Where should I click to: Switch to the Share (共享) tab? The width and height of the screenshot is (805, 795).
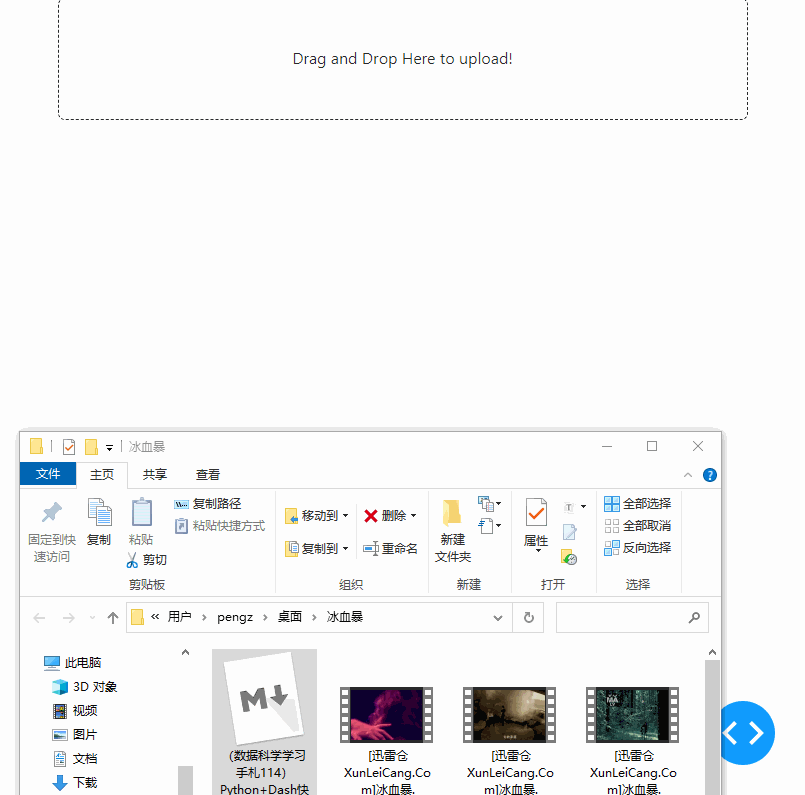[155, 475]
